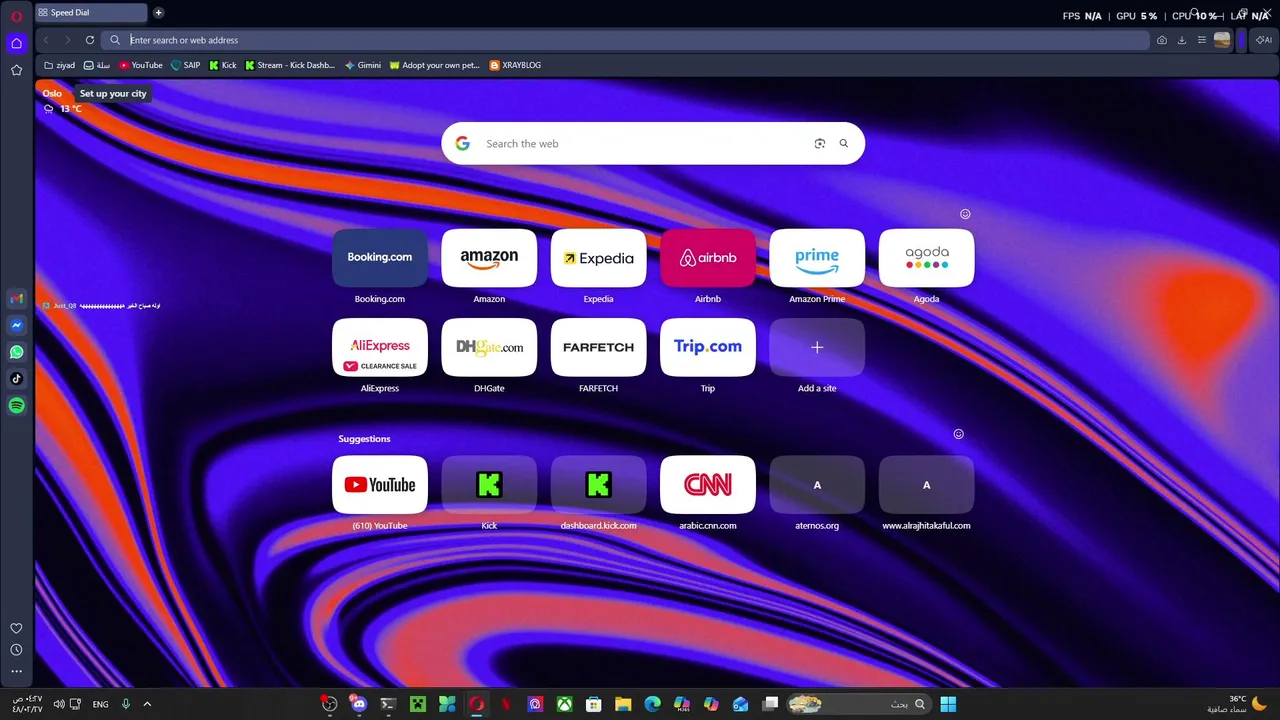Viewport: 1280px width, 720px height.
Task: Open the Expedia speed dial tile
Action: pyautogui.click(x=598, y=258)
